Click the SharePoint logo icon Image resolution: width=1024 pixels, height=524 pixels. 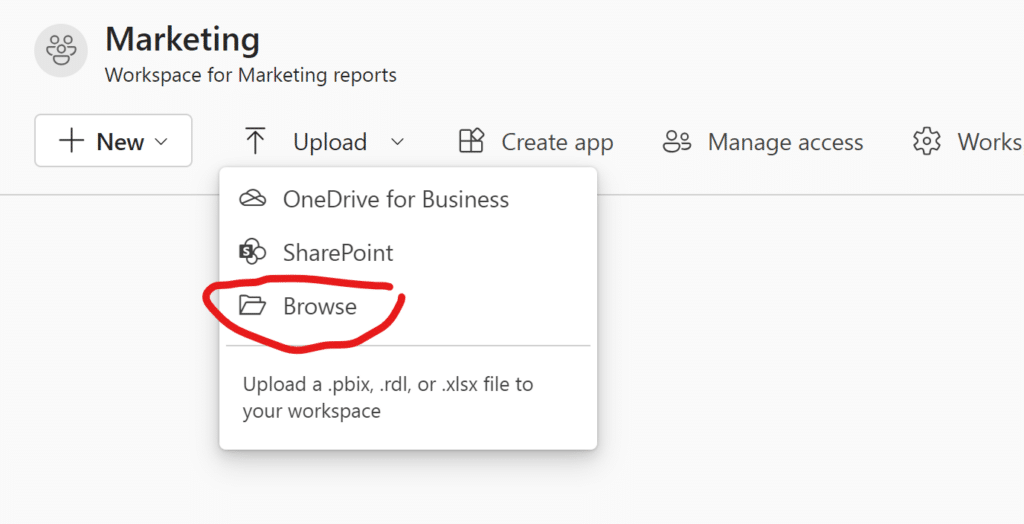click(x=253, y=253)
